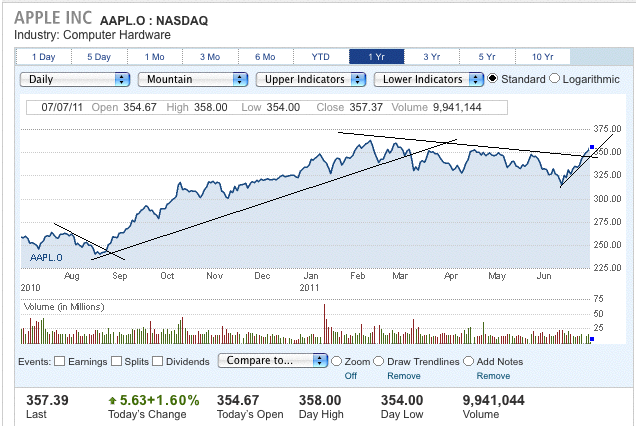Click the tall January volume spike bar
The height and width of the screenshot is (426, 636).
click(324, 324)
